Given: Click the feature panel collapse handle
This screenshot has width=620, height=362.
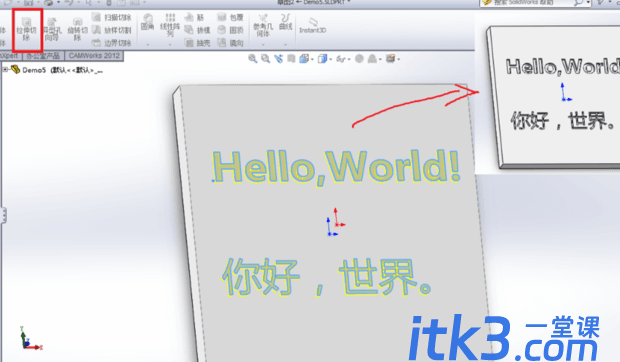Looking at the screenshot, I should tap(3, 216).
